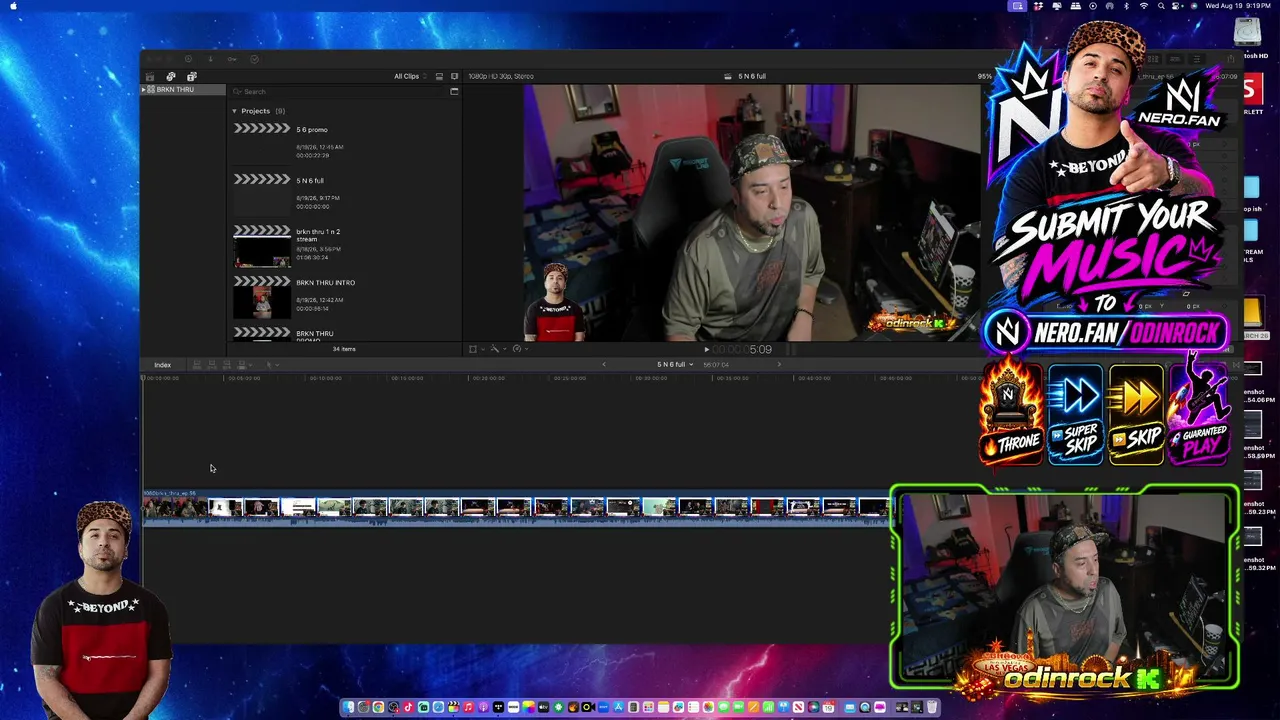This screenshot has height=720, width=1280.
Task: Select the 5 6 promo project thumbnail
Action: 262,142
